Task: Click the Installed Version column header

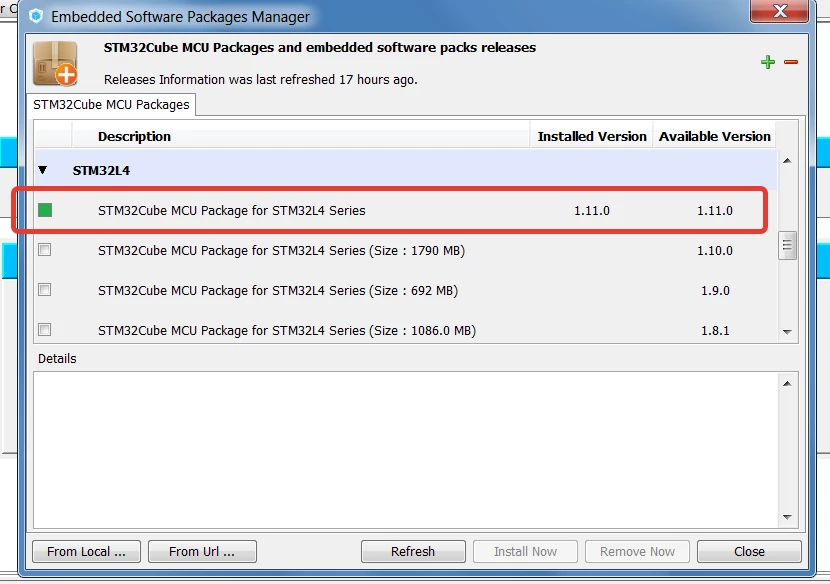Action: 592,137
